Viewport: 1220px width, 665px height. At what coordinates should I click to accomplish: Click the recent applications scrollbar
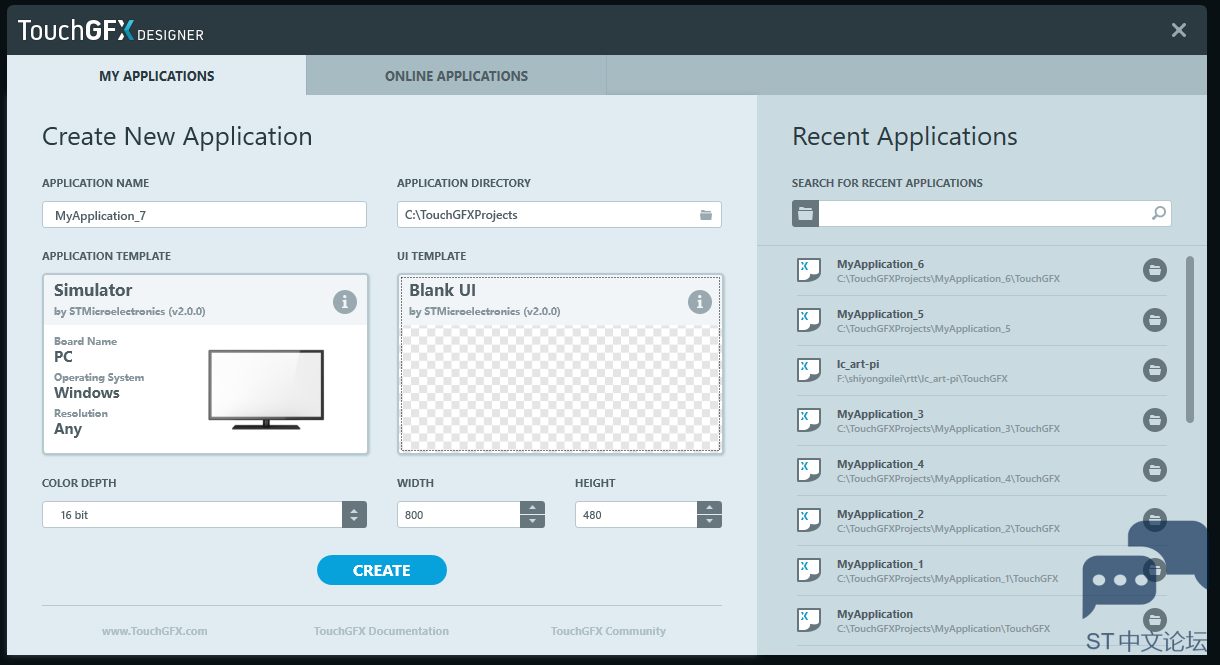pos(1189,339)
